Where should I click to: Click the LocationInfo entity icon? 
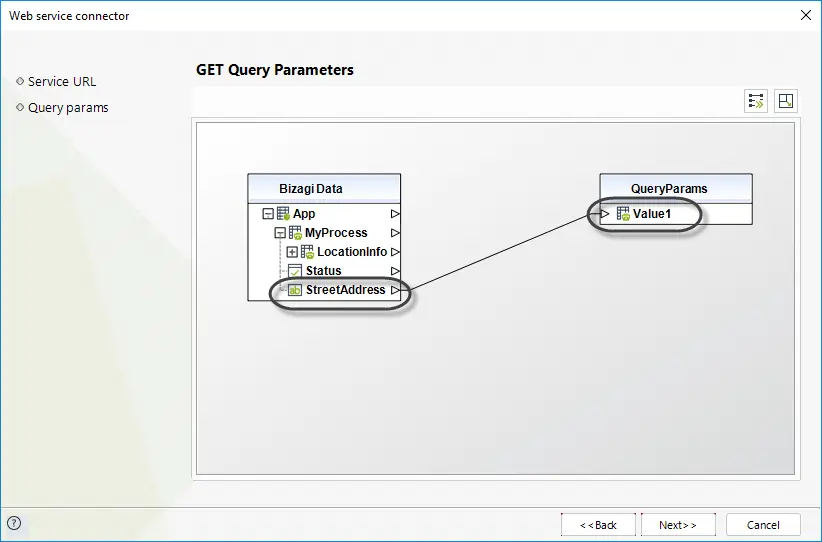pos(307,252)
